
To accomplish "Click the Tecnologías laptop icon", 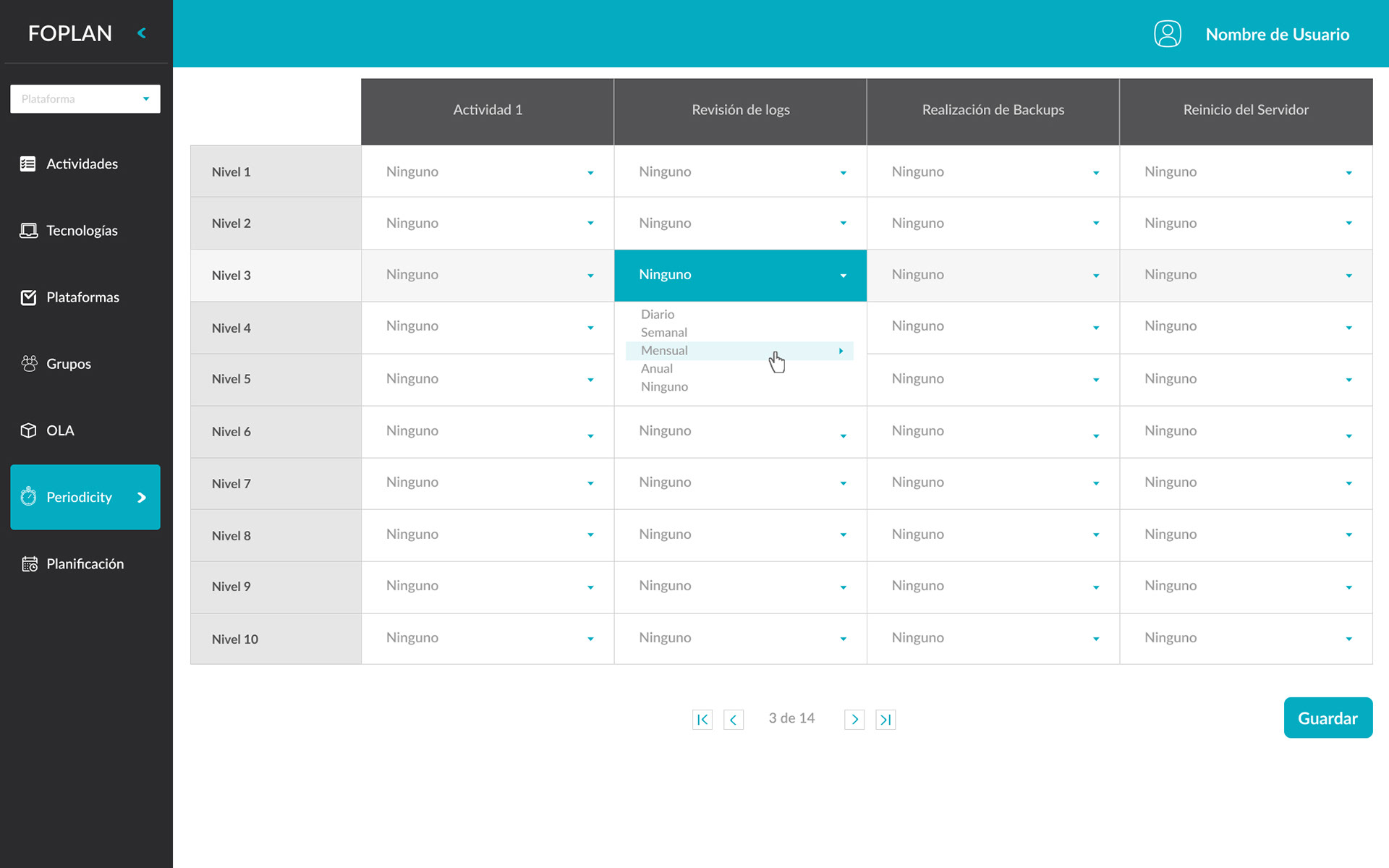I will [28, 231].
